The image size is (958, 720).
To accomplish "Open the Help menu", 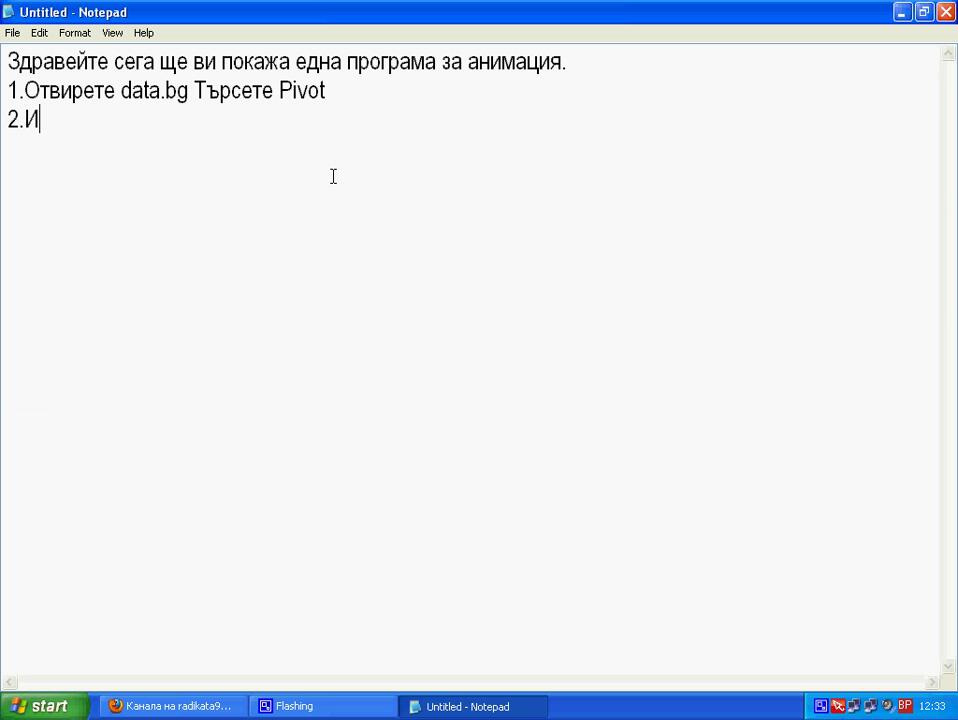I will (x=144, y=33).
